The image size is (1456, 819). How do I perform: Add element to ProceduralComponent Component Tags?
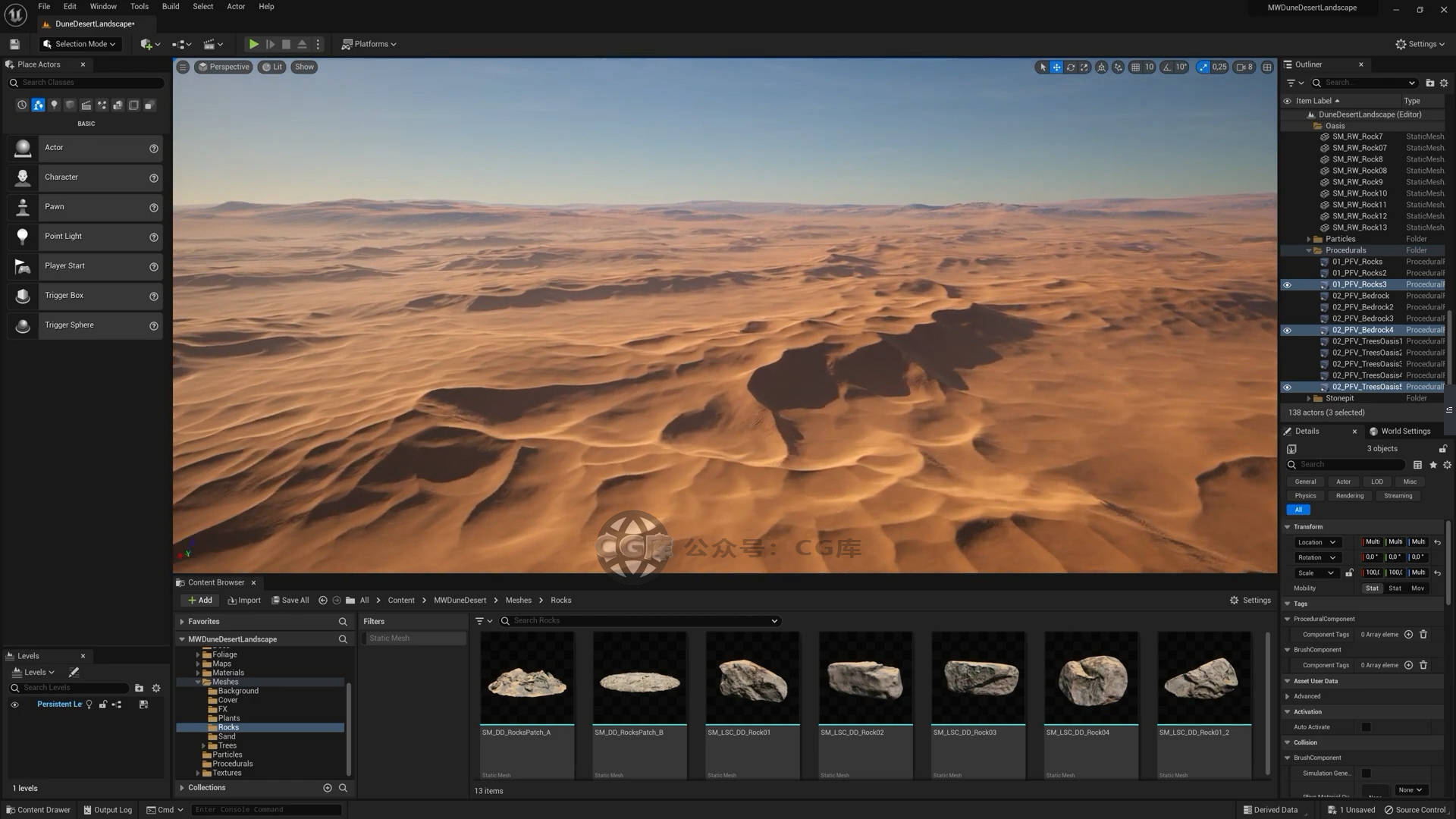pyautogui.click(x=1408, y=635)
